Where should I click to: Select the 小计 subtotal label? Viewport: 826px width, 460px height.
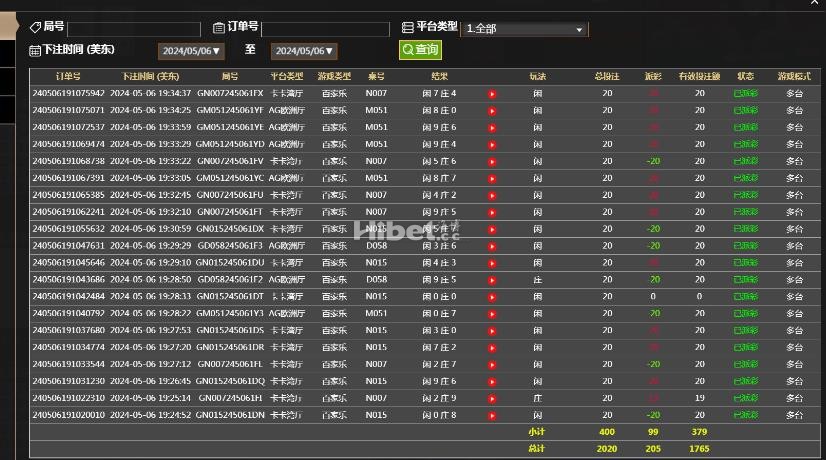537,432
